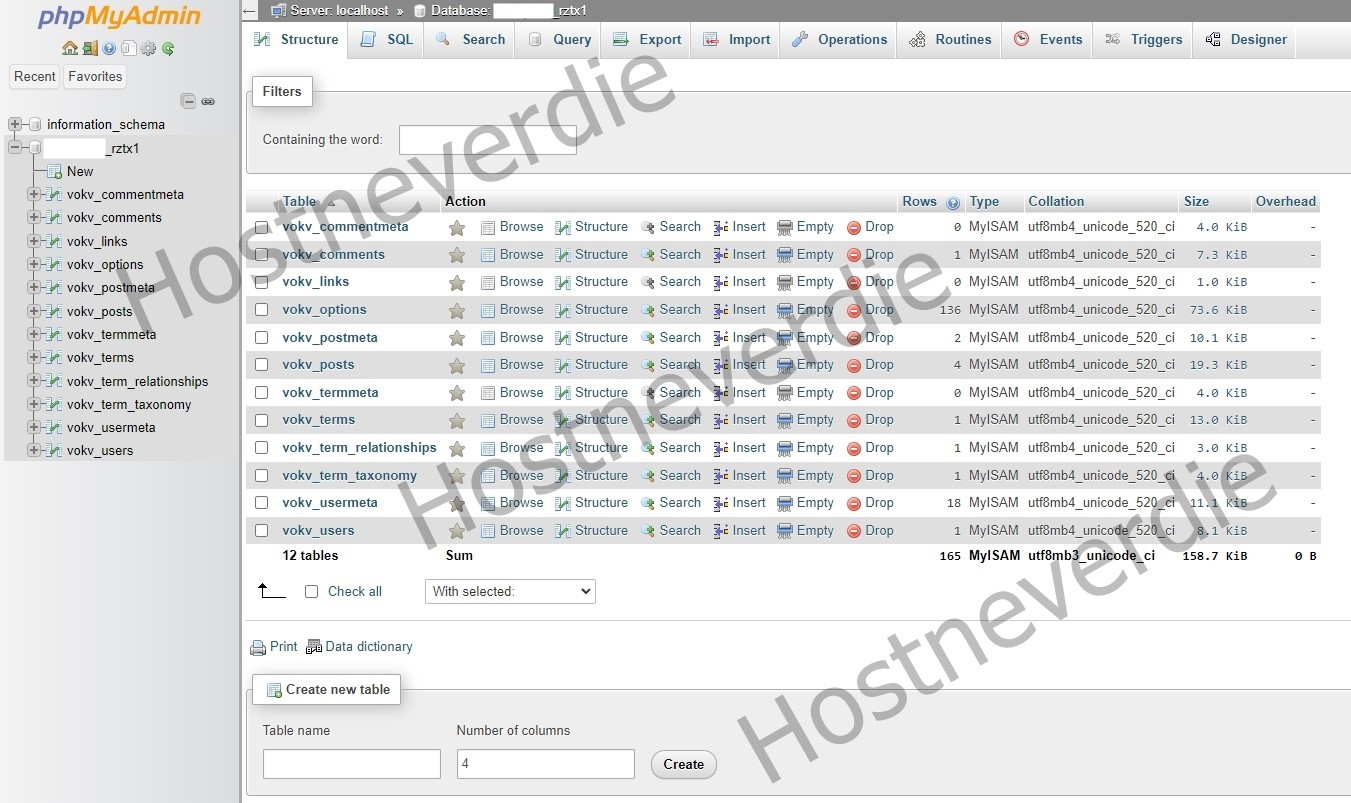Click the help icon next to Rows header
1351x803 pixels.
coord(953,202)
